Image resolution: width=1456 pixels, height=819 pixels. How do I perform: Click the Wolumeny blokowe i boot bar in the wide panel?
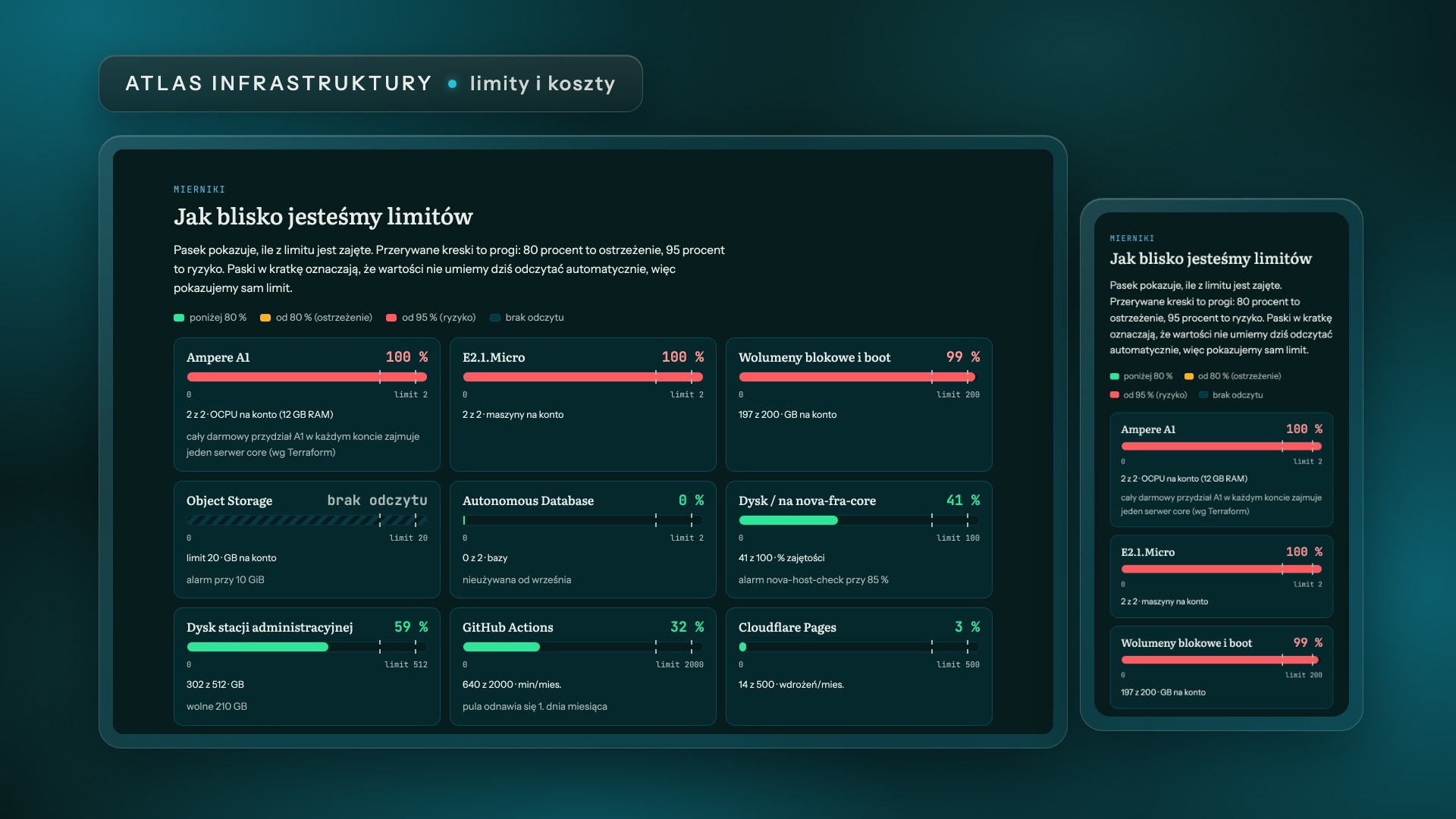(859, 377)
